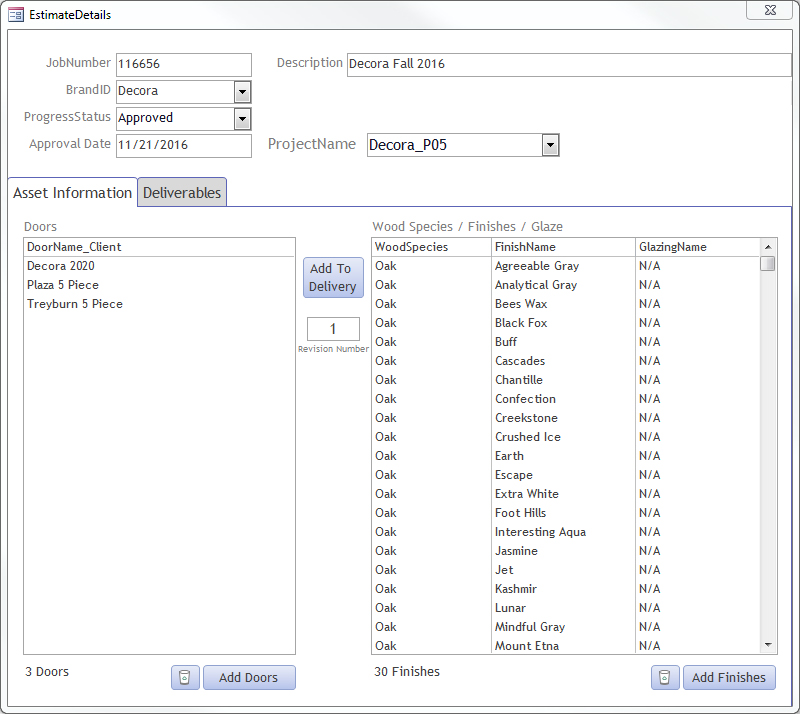Click the Add To Delivery button

click(x=333, y=278)
